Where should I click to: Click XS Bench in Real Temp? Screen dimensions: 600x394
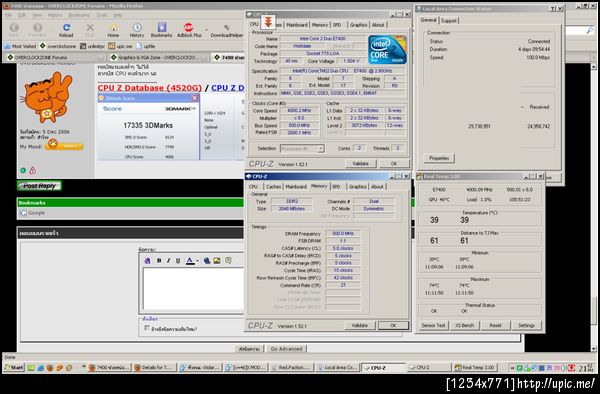coord(465,325)
